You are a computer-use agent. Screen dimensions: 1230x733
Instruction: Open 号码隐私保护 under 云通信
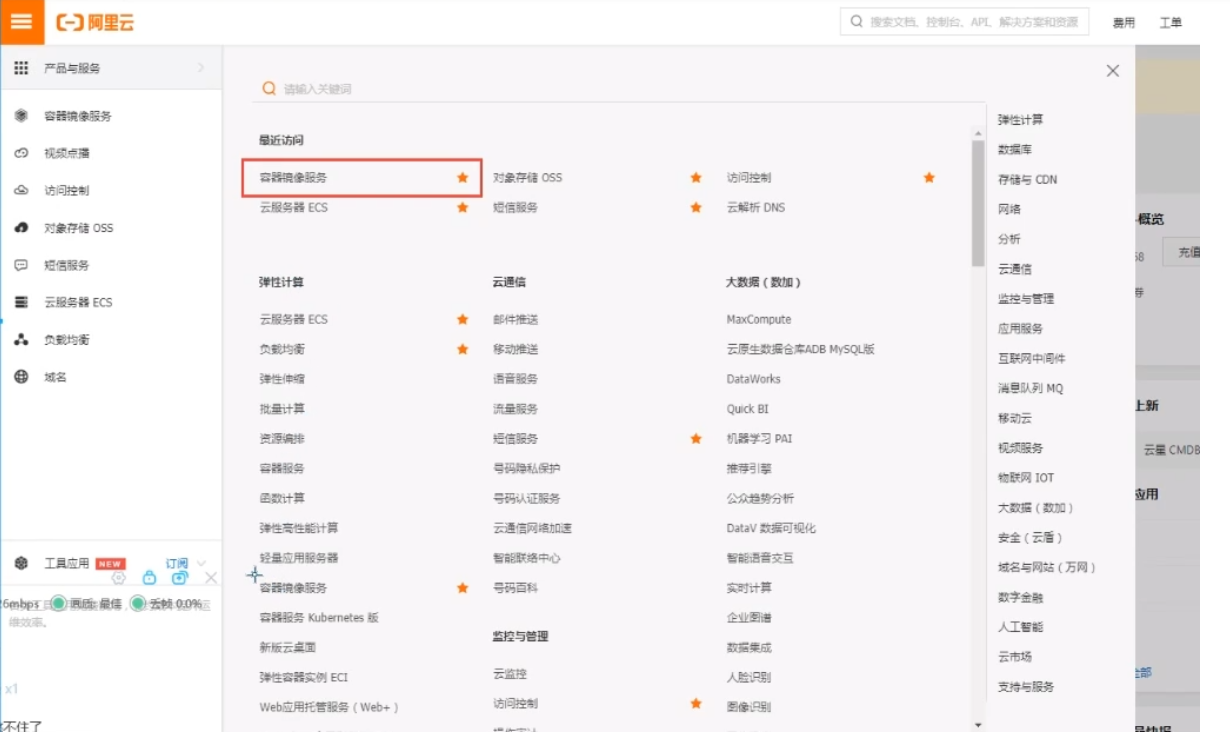coord(527,468)
